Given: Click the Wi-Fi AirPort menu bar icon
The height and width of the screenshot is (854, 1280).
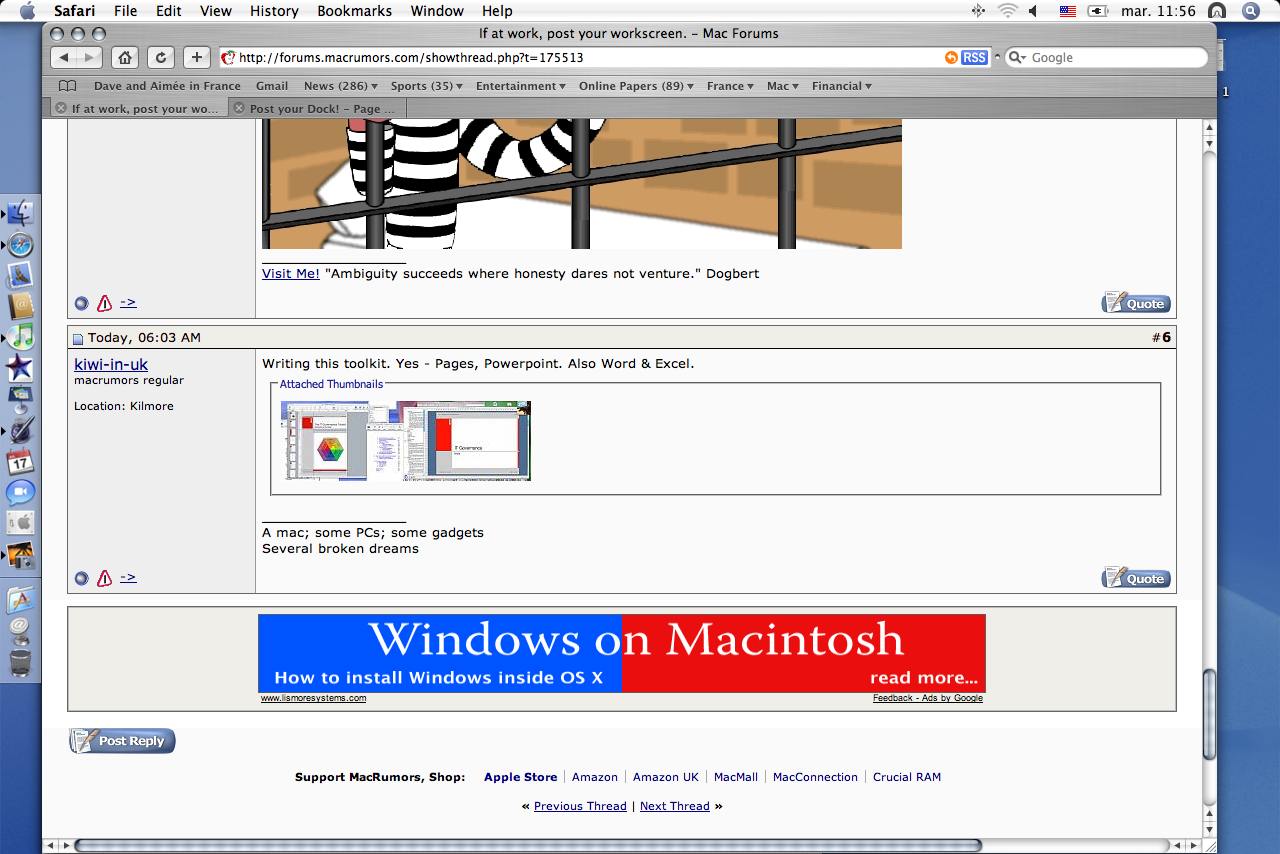Looking at the screenshot, I should (x=1007, y=11).
